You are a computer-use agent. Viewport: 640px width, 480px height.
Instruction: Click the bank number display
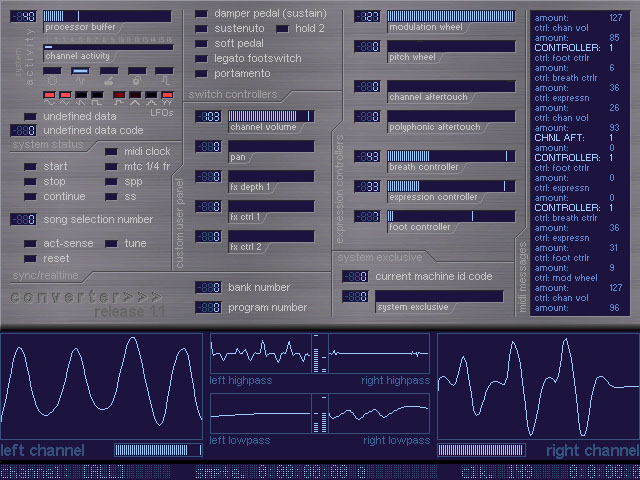[x=208, y=287]
